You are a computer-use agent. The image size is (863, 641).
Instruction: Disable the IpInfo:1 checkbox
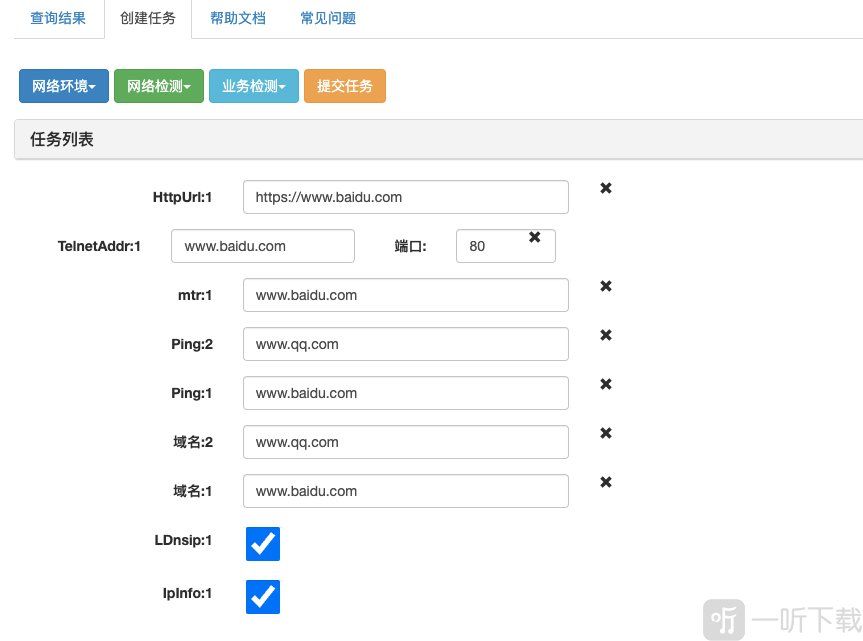point(262,596)
